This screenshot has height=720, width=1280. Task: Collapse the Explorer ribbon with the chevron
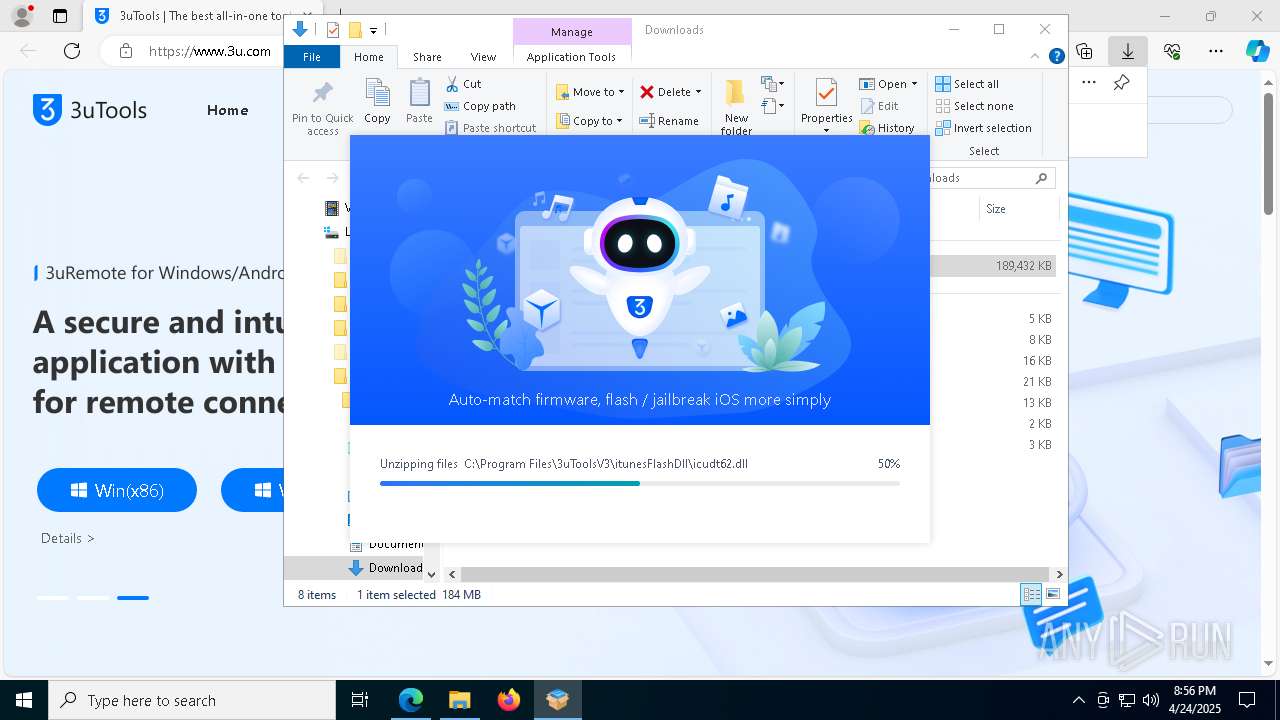[1036, 57]
